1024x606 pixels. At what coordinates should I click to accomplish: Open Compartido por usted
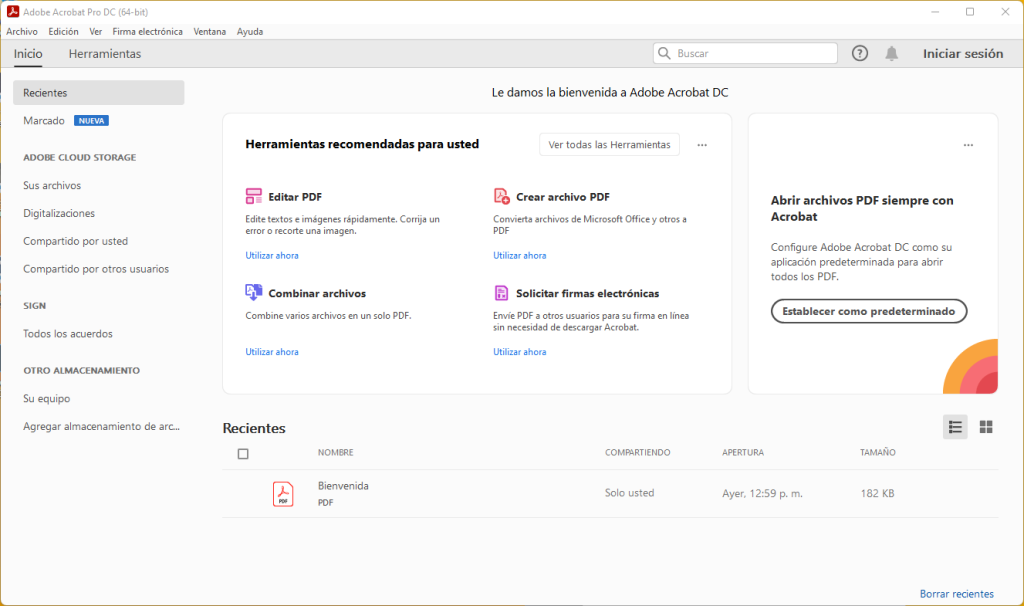point(76,241)
